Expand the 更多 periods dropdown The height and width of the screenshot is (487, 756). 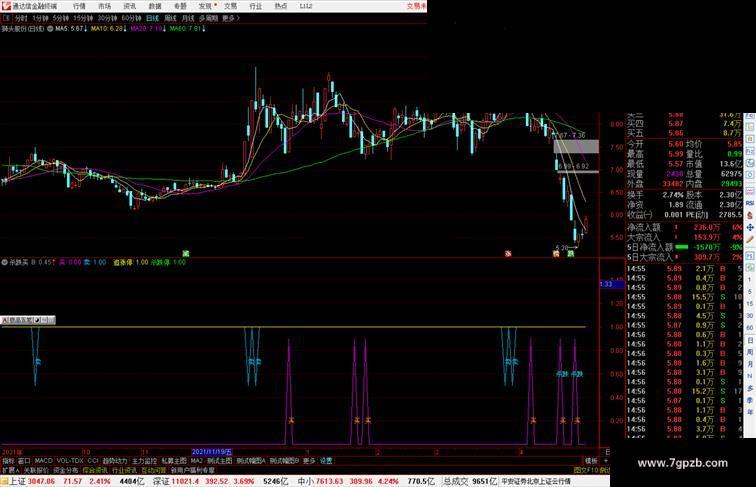point(230,18)
